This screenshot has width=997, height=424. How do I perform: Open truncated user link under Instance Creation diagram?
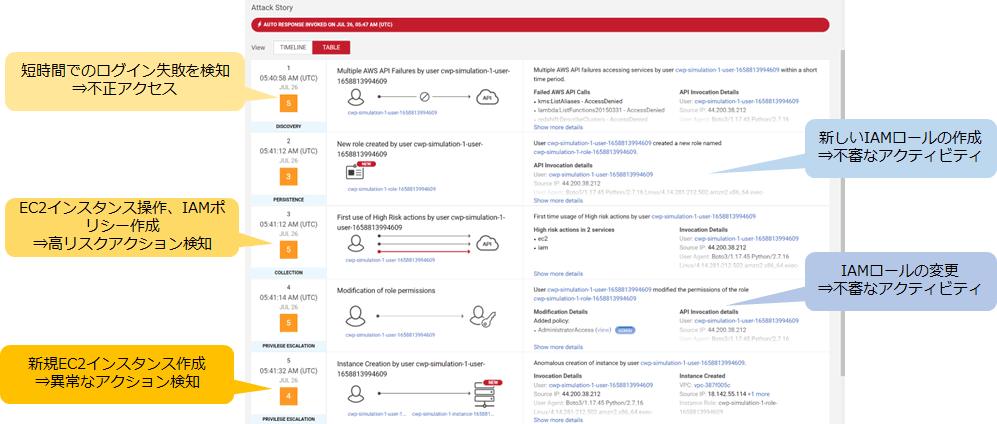click(377, 414)
